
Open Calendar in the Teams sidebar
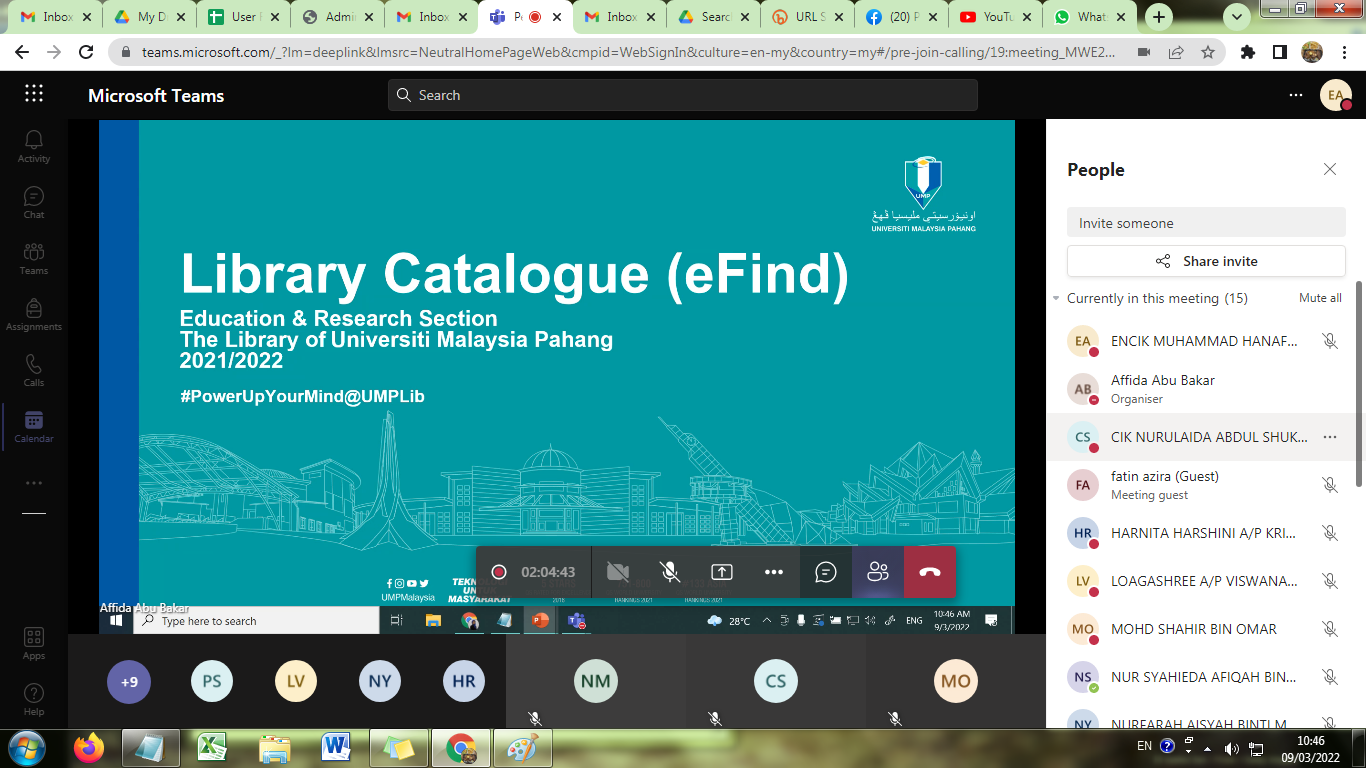34,426
